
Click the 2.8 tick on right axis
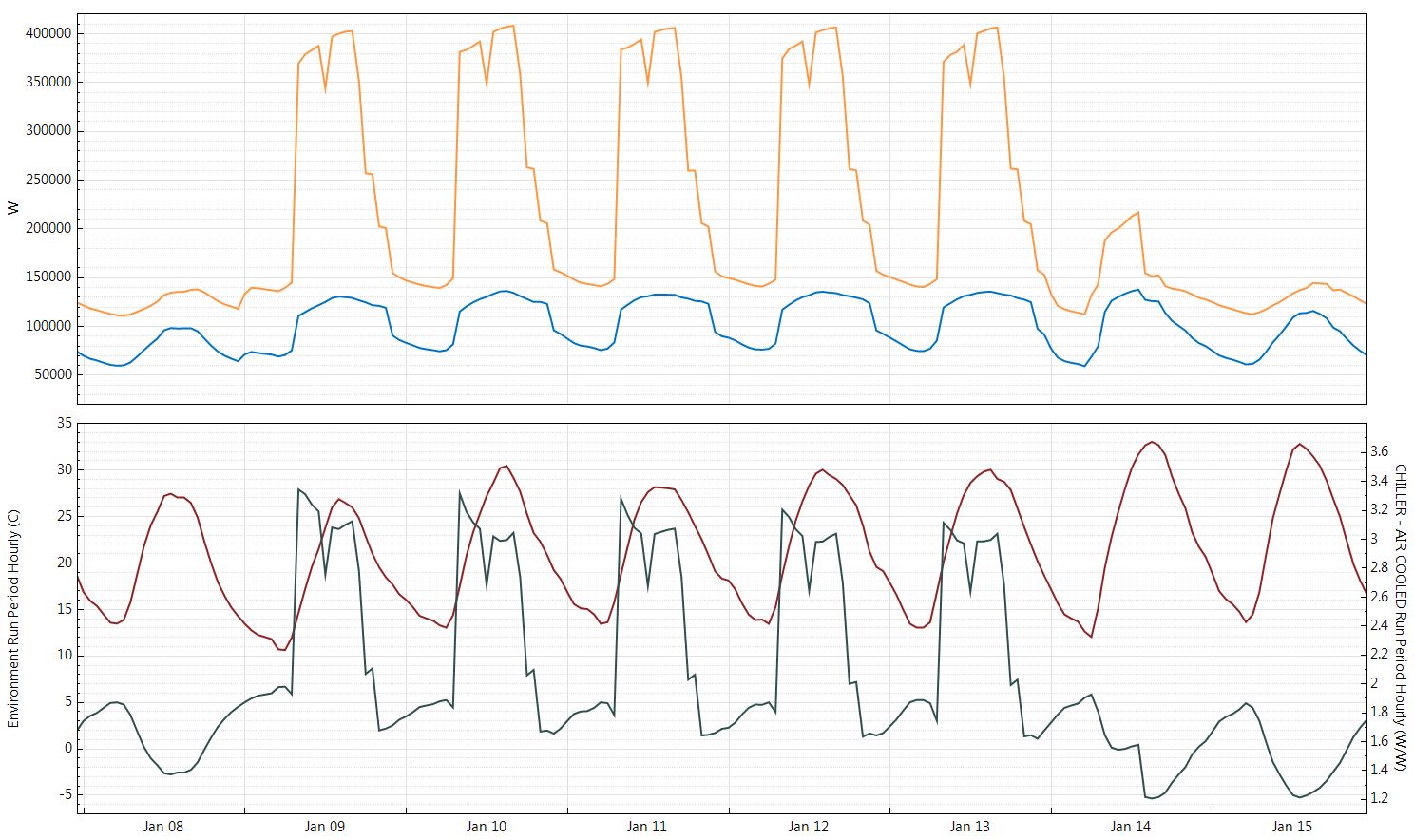tap(1380, 567)
